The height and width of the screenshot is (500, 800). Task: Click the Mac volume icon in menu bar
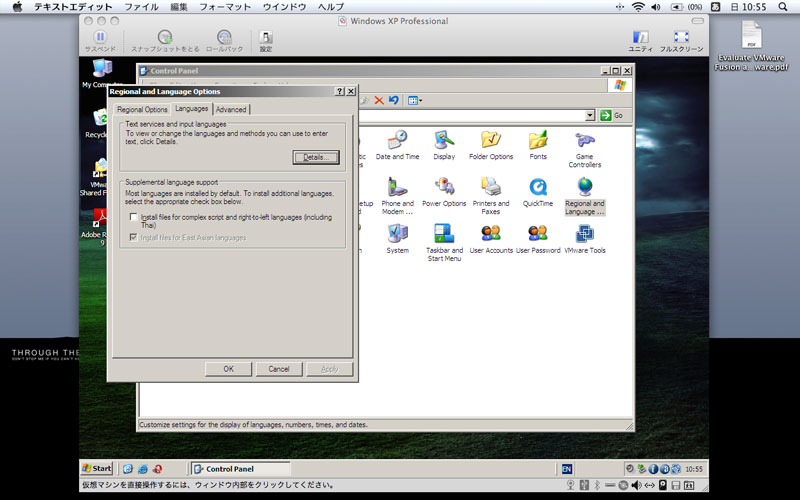coord(656,7)
